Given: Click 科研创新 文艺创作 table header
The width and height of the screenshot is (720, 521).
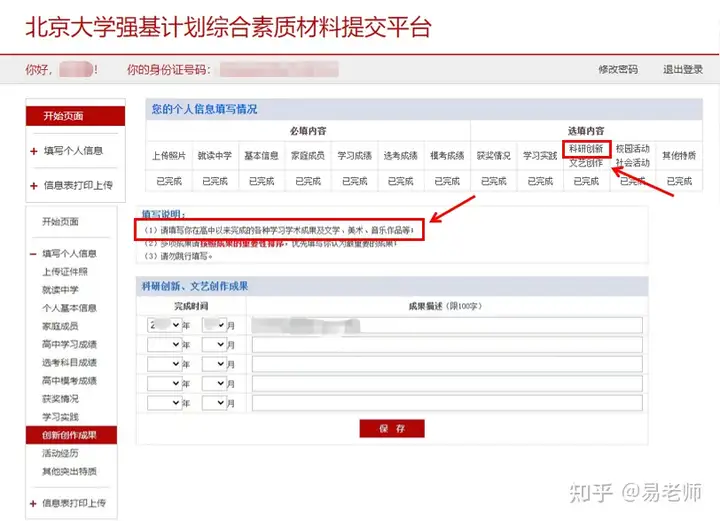Looking at the screenshot, I should click(x=586, y=156).
